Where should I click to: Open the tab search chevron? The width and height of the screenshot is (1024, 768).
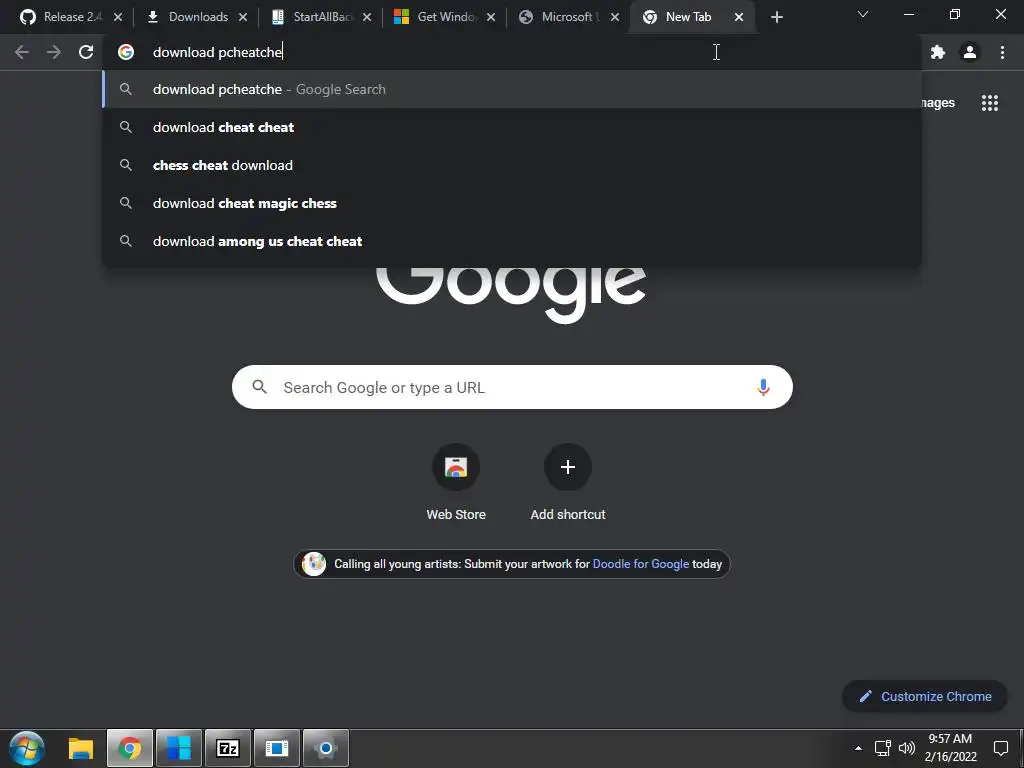tap(863, 14)
